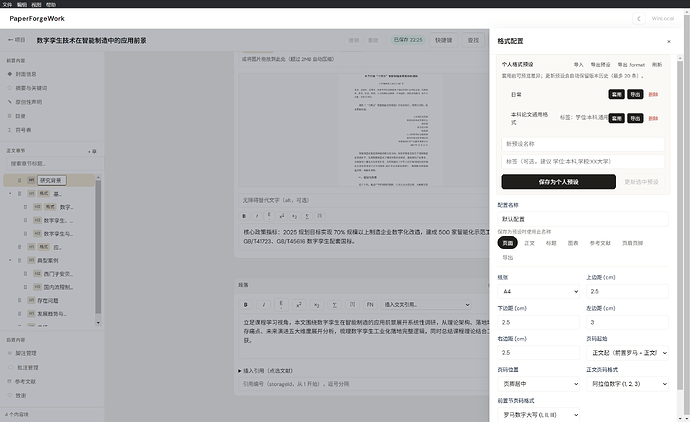The height and width of the screenshot is (422, 690).
Task: Switch to the 图表 tab
Action: (573, 243)
